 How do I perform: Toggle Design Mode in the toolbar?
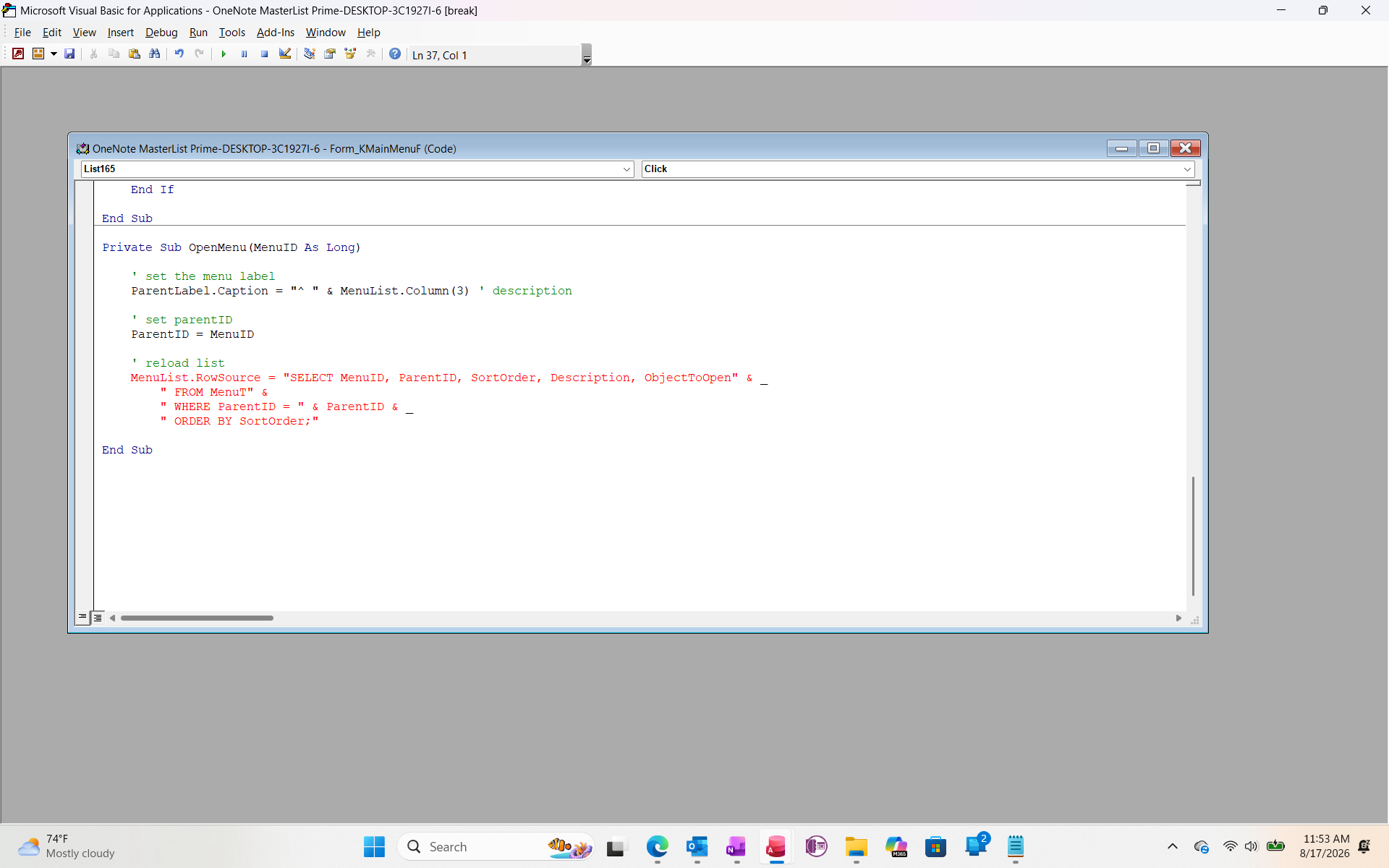(285, 54)
